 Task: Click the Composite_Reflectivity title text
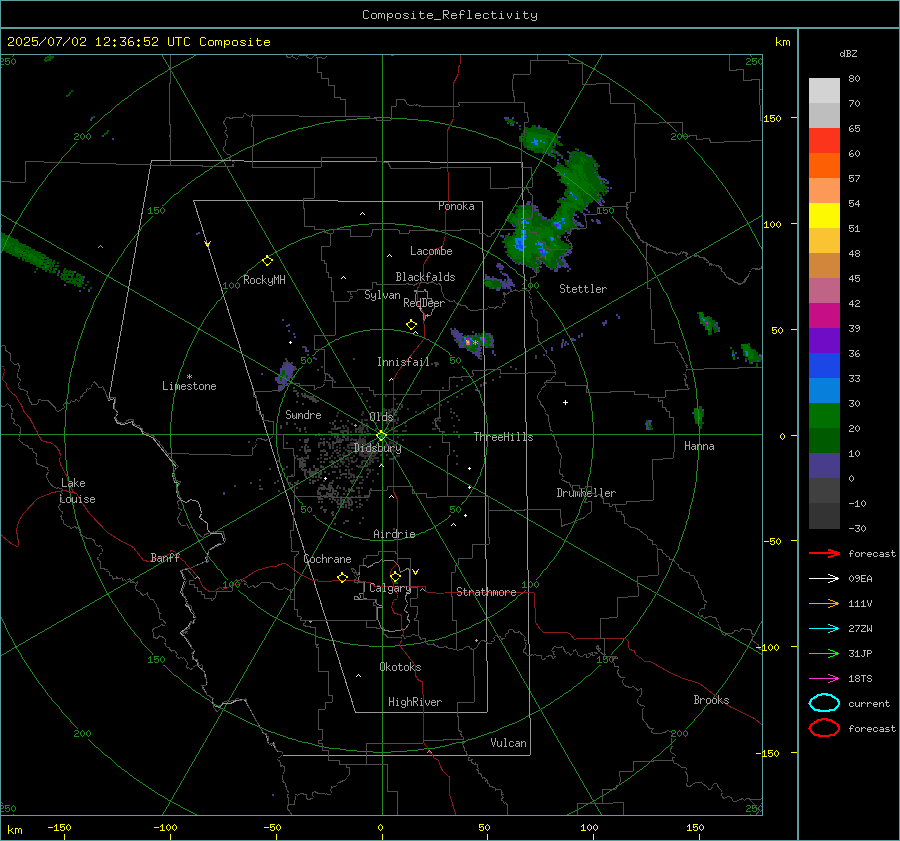point(450,15)
